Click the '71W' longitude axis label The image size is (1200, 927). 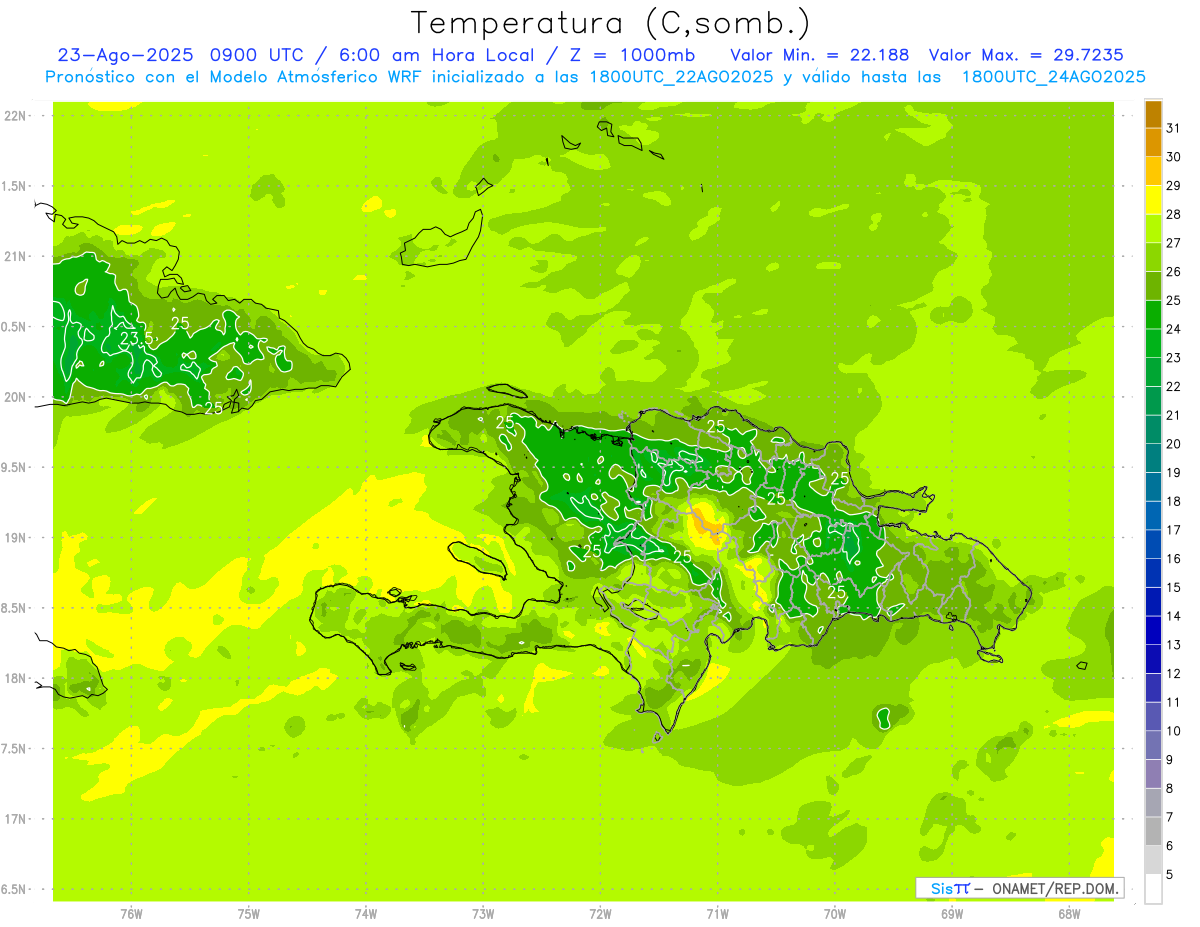pos(717,913)
